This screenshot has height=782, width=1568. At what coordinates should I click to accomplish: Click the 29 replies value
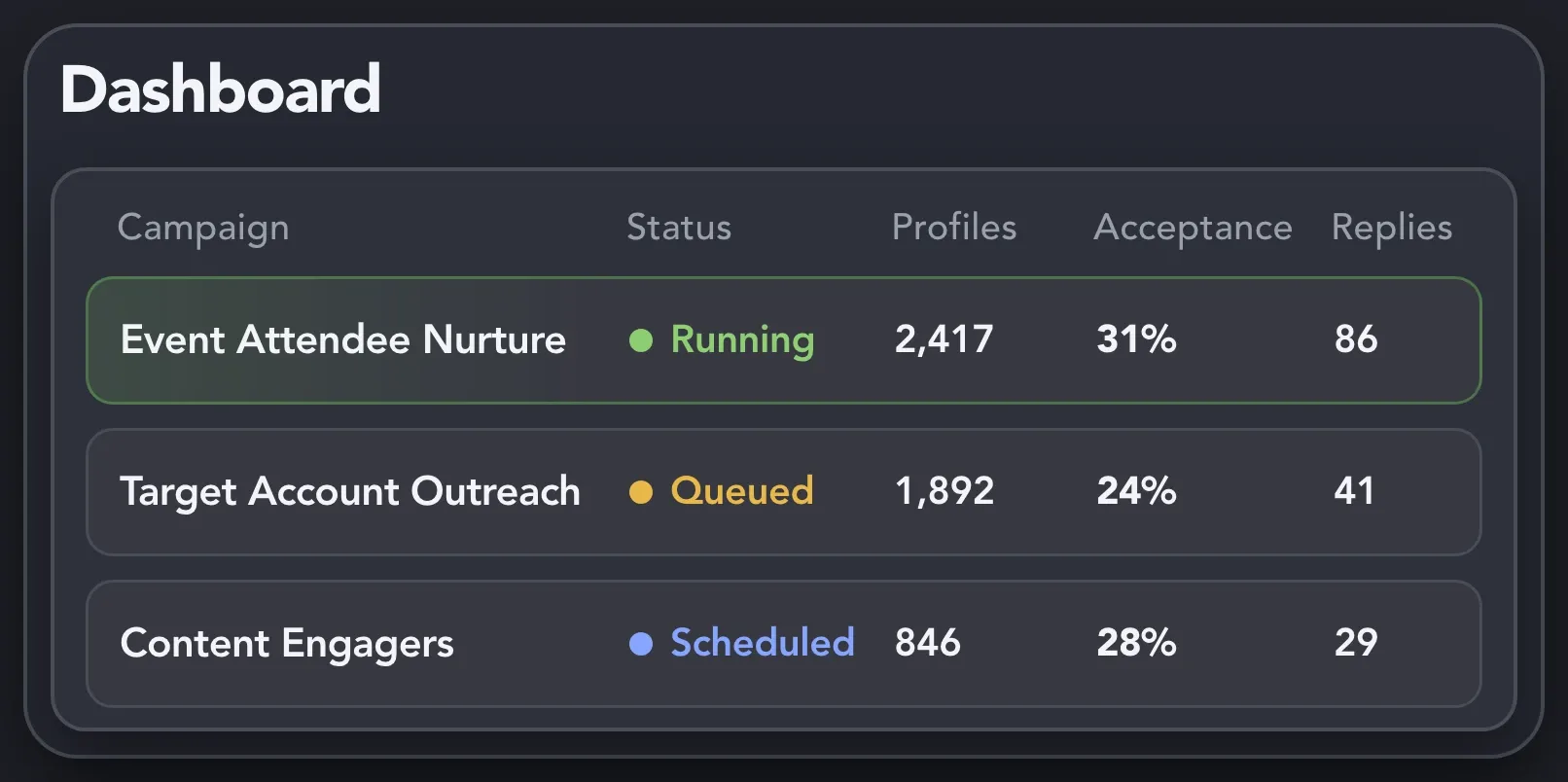point(1356,643)
